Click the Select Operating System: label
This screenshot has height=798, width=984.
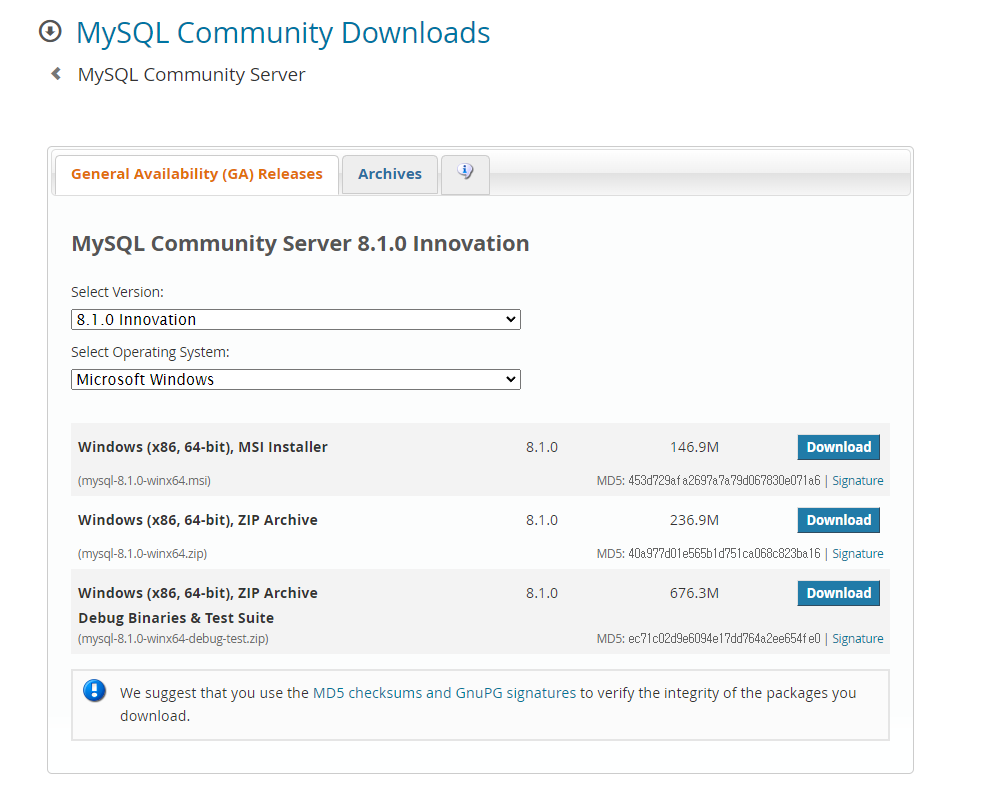click(x=151, y=353)
